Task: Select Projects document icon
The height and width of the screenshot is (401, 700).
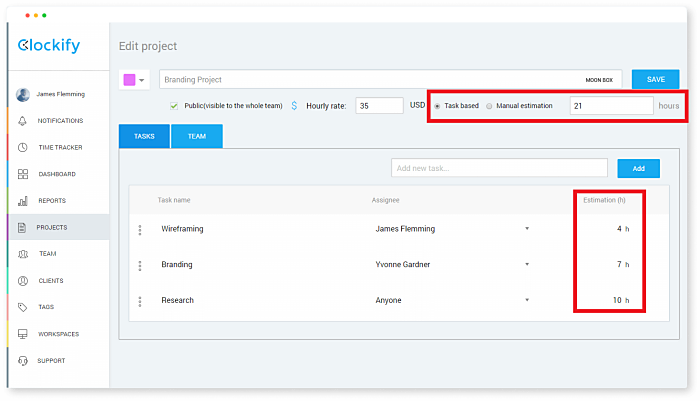Action: pos(22,228)
